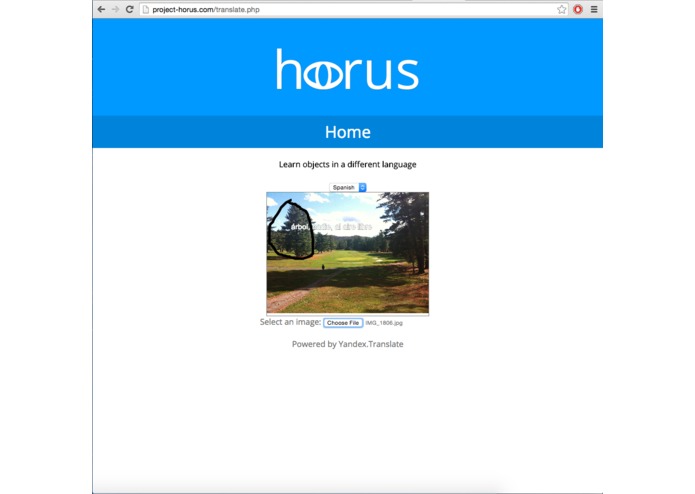Click the page icon beside the URL
The image size is (695, 494).
tap(145, 9)
